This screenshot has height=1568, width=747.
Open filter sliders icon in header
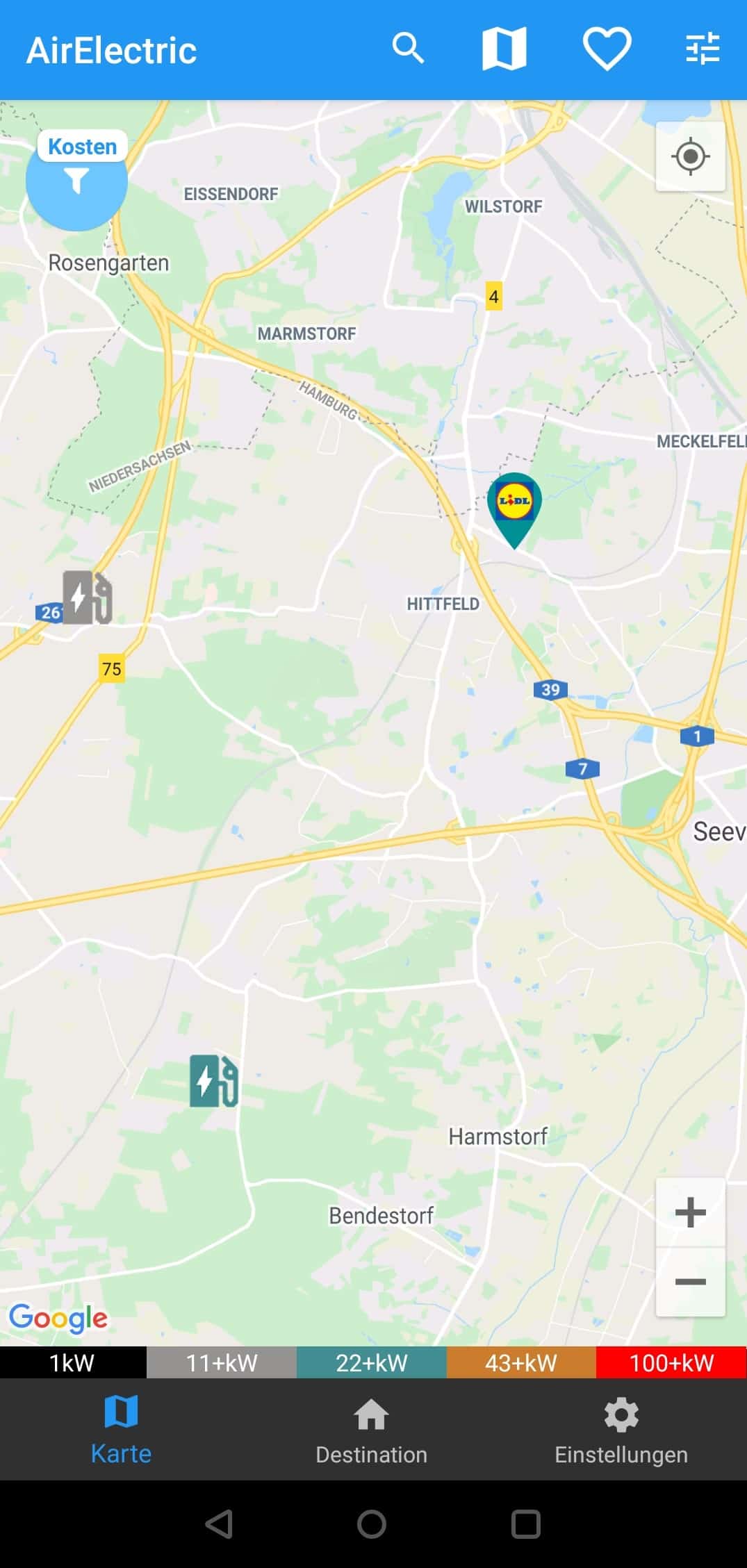703,49
